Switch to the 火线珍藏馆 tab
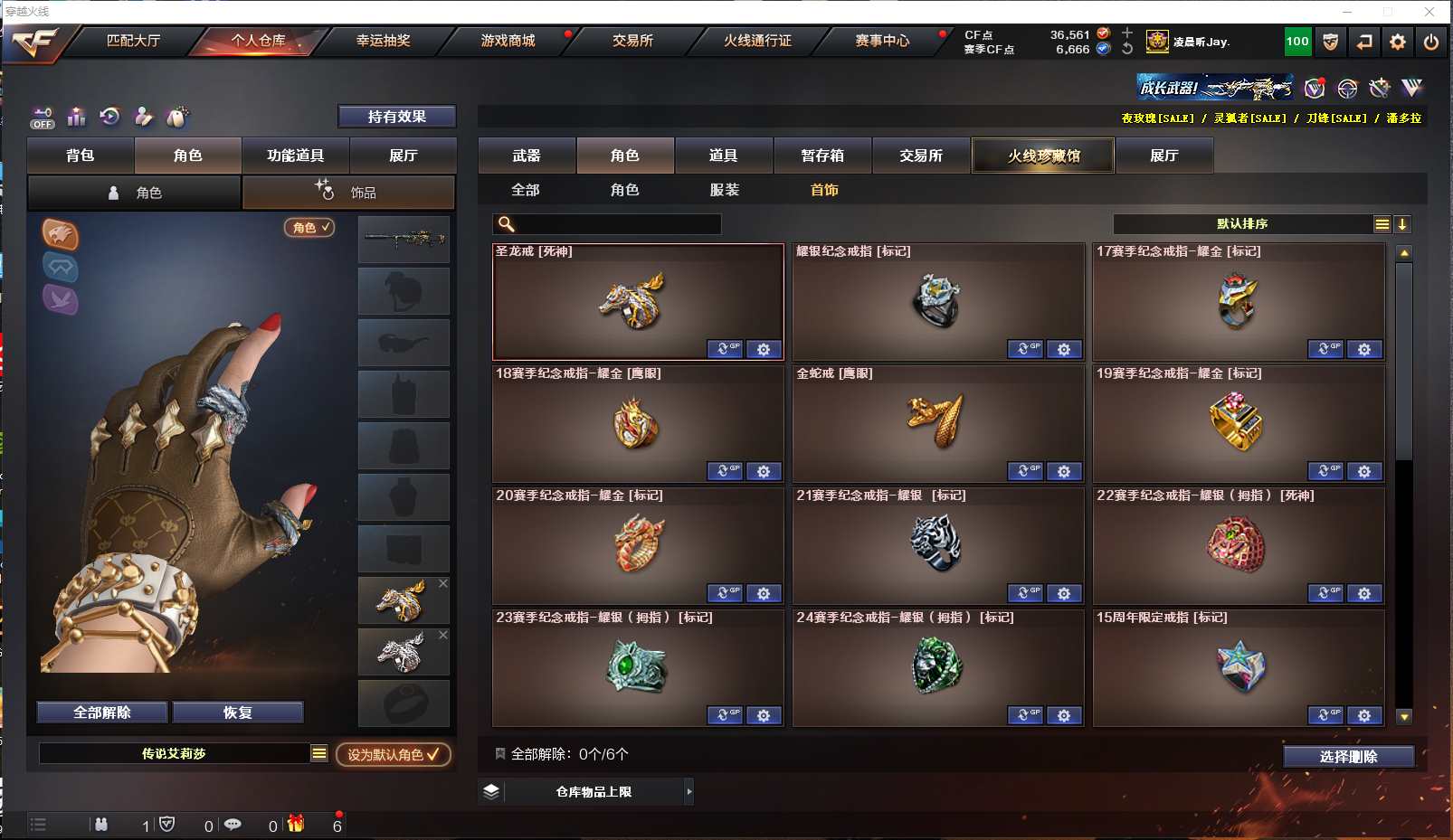This screenshot has height=840, width=1453. pyautogui.click(x=1044, y=156)
